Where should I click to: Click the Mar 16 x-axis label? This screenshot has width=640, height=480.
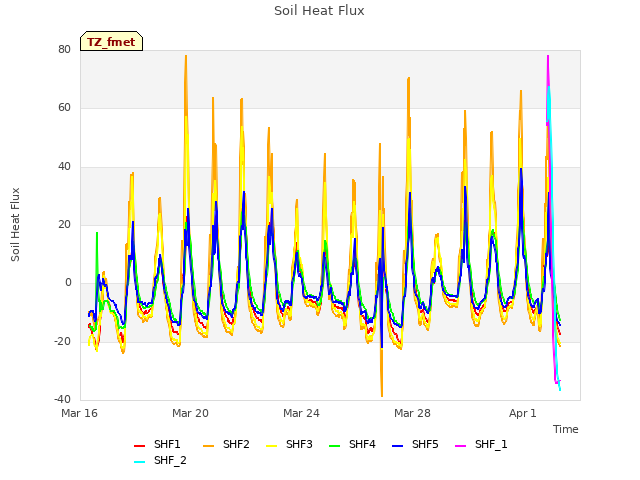click(80, 413)
